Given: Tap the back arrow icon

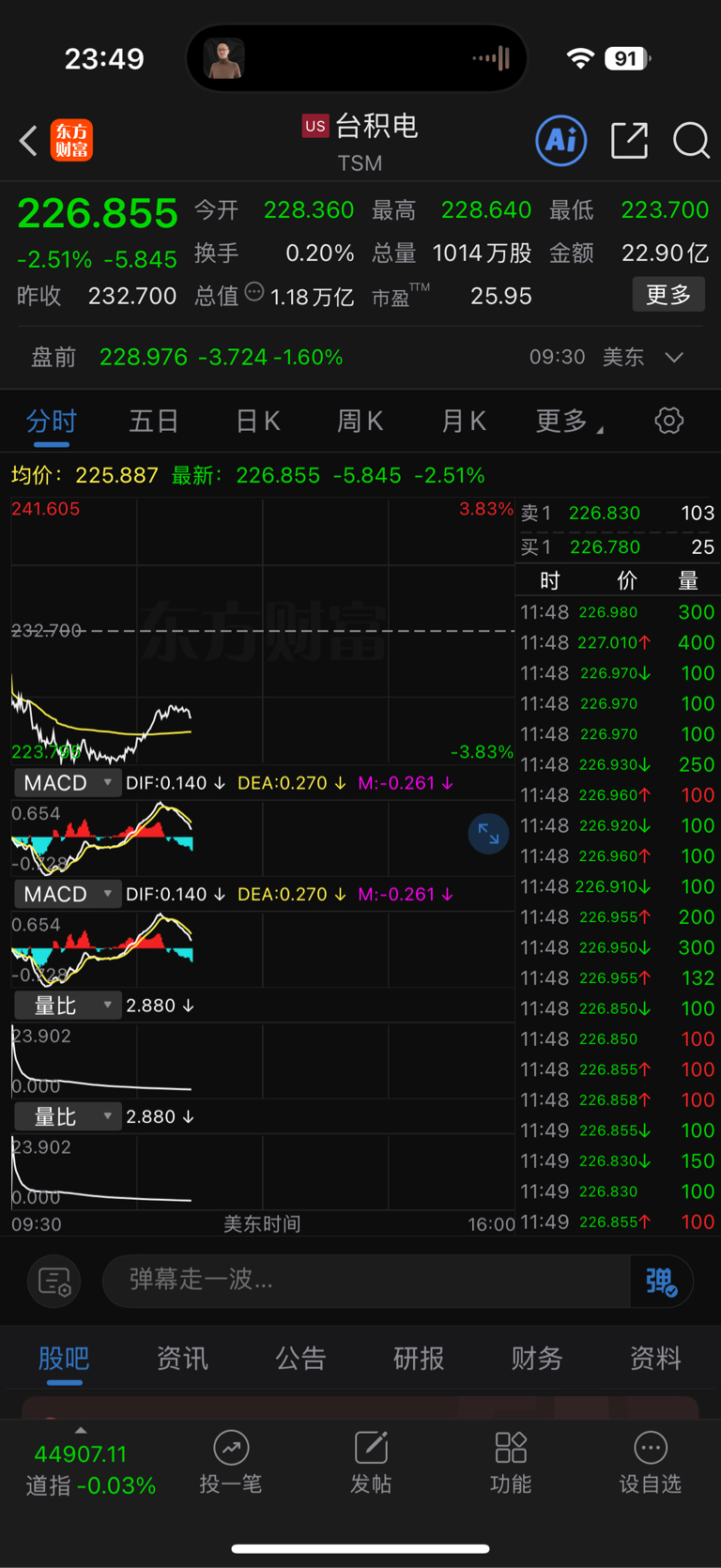Looking at the screenshot, I should pyautogui.click(x=28, y=141).
